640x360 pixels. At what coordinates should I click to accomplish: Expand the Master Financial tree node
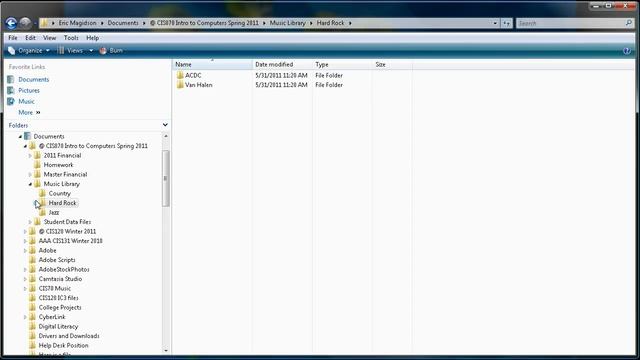click(30, 175)
